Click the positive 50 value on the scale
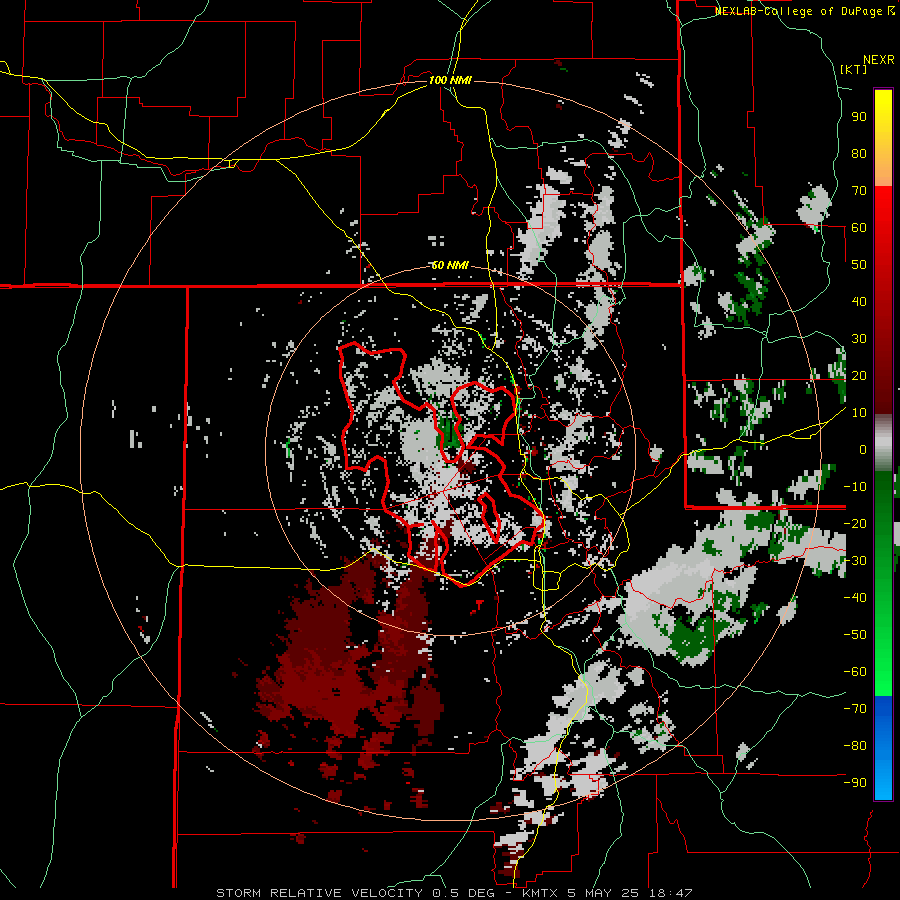 pos(859,265)
